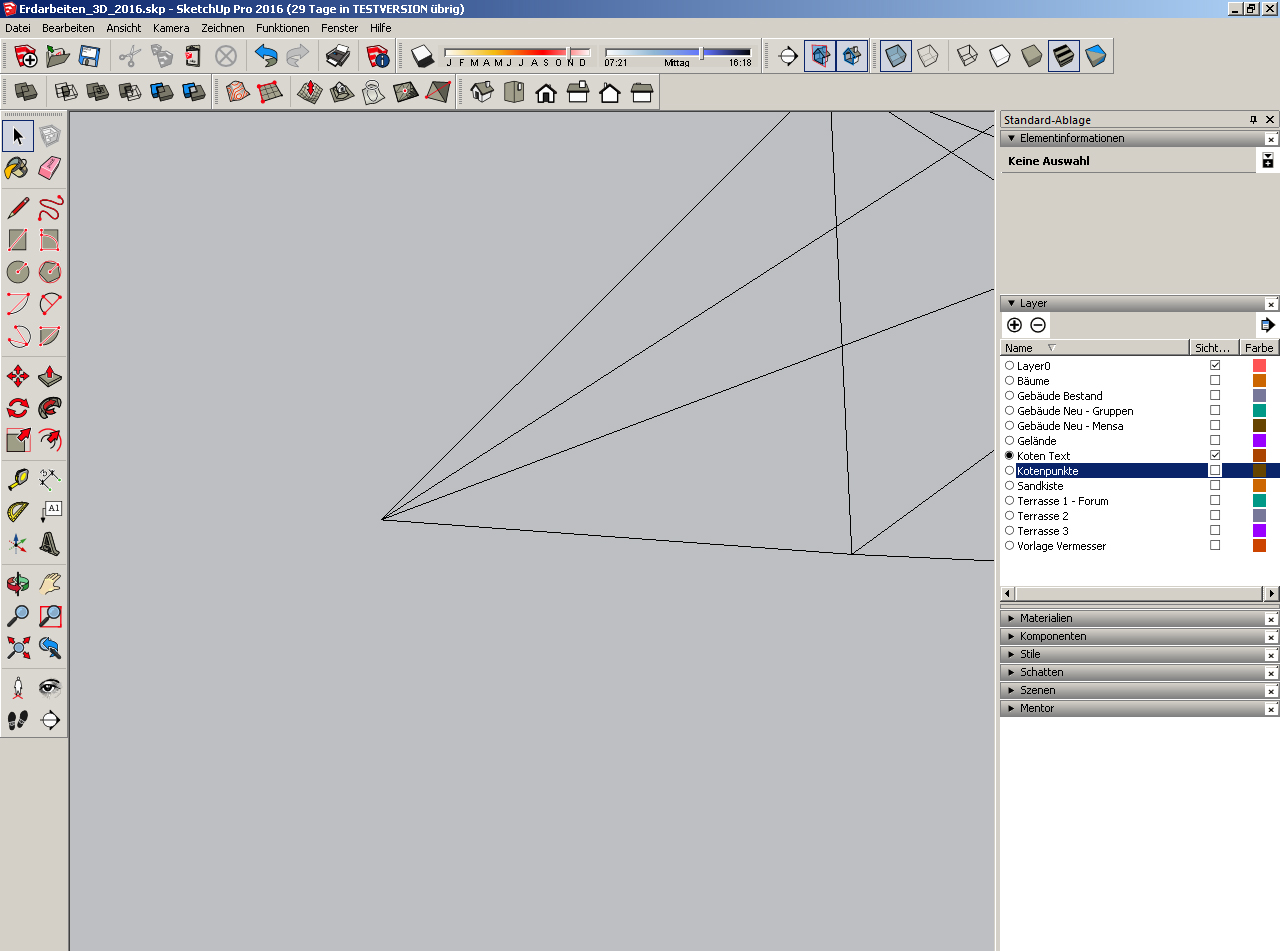Expand the Materialien panel
Screen dimensions: 1280x951
[x=1045, y=619]
